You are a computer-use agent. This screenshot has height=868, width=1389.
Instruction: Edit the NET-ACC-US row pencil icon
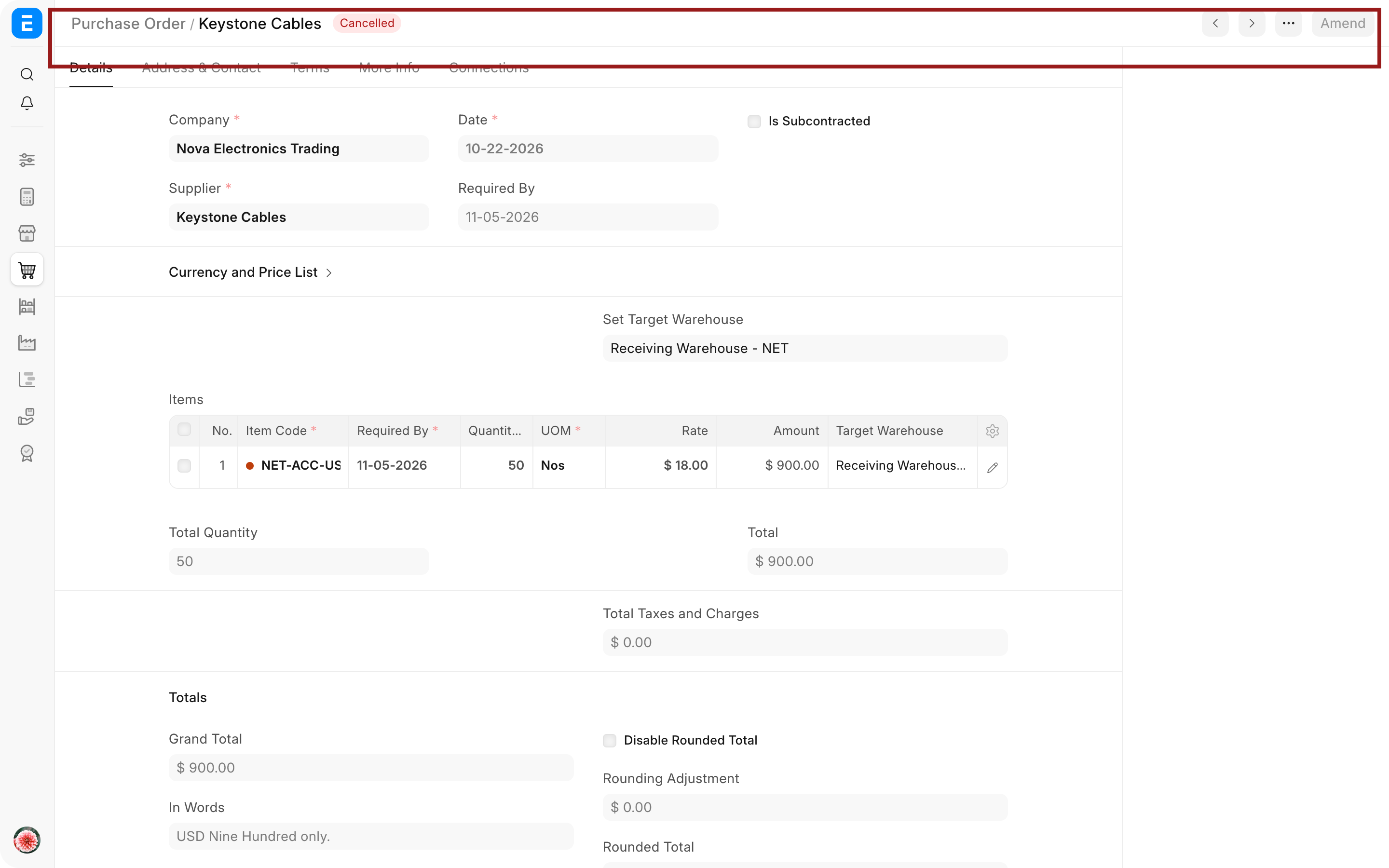(x=993, y=468)
